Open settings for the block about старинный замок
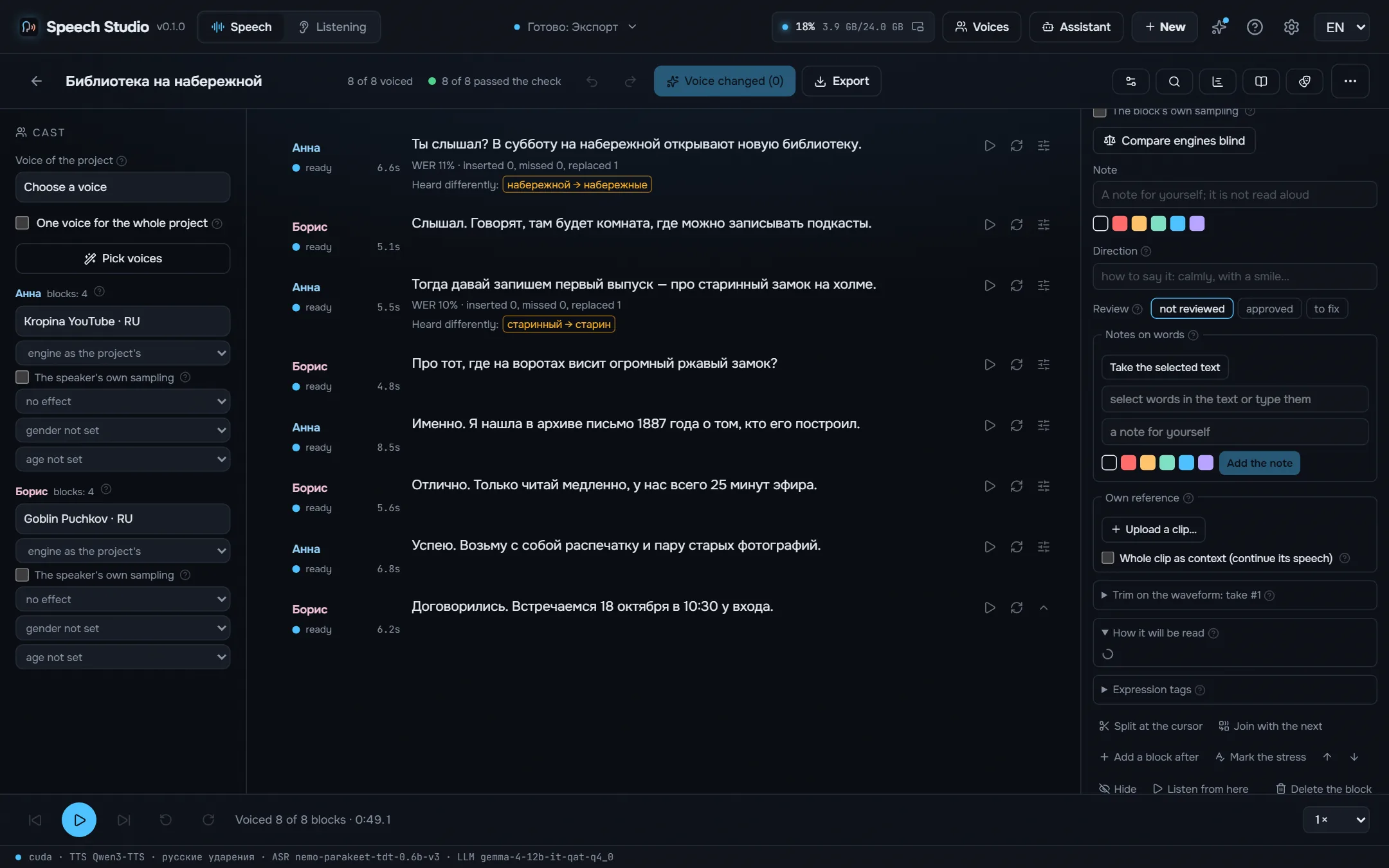This screenshot has width=1389, height=868. pos(1043,285)
